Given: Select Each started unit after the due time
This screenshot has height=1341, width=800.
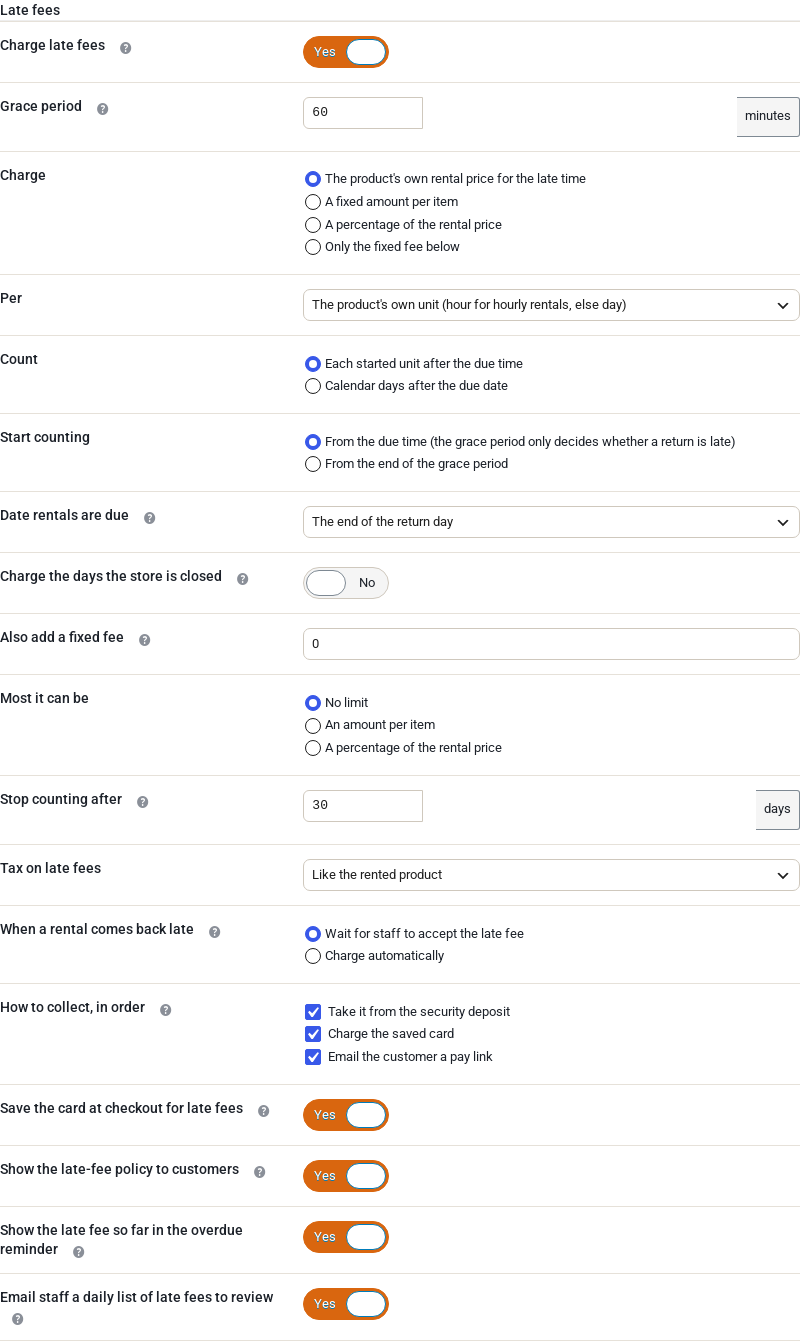Looking at the screenshot, I should [x=313, y=364].
